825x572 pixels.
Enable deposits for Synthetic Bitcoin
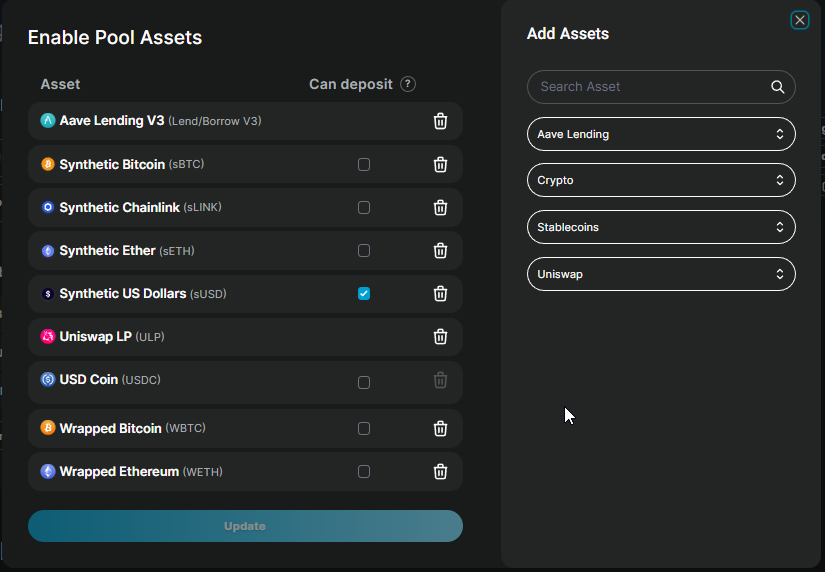click(364, 165)
